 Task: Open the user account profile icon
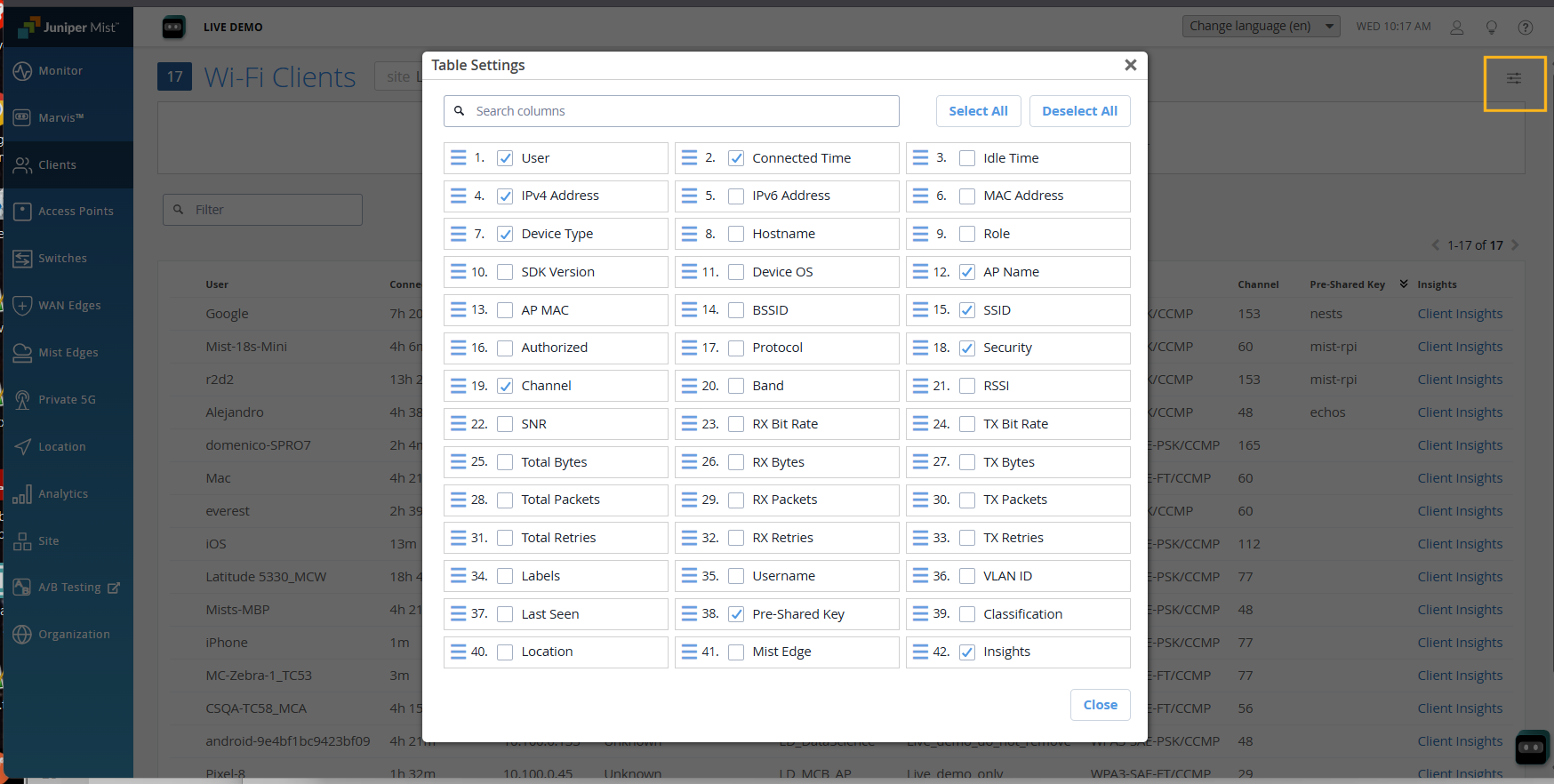[x=1456, y=28]
